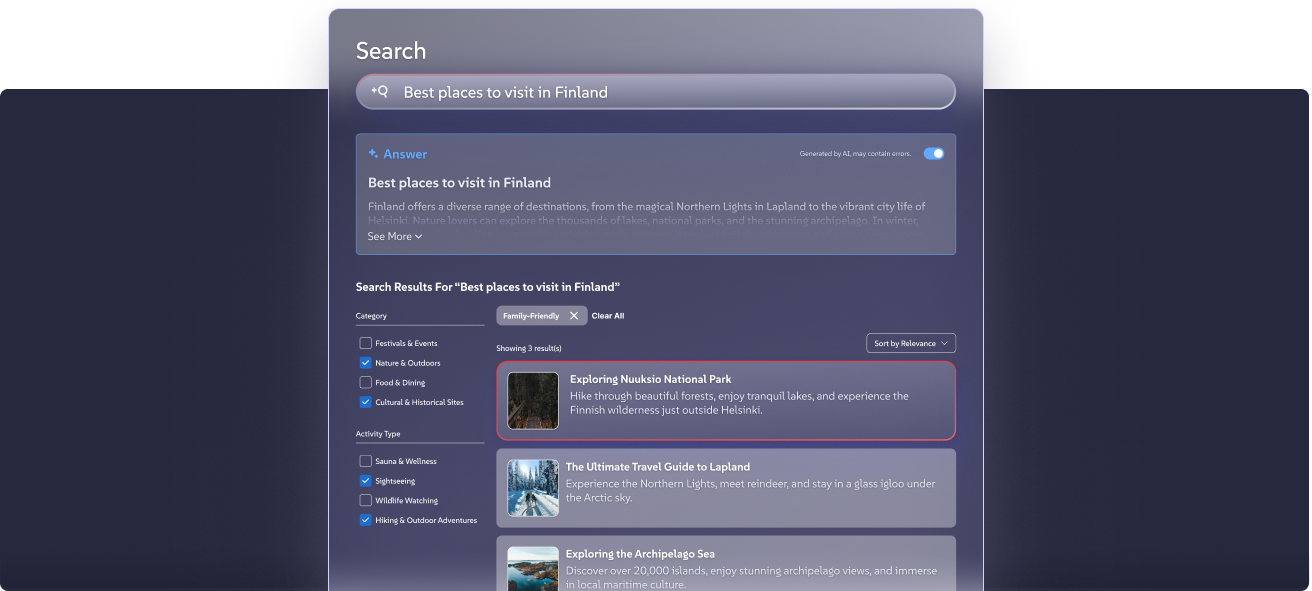Click Clear All filters link
Screen dimensions: 1312x591
tap(608, 316)
